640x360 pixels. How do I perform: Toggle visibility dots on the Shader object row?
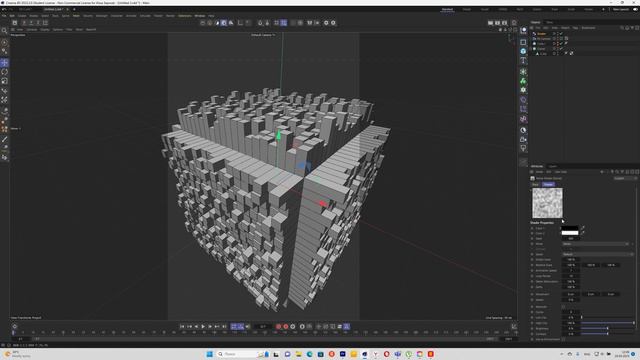pos(558,34)
